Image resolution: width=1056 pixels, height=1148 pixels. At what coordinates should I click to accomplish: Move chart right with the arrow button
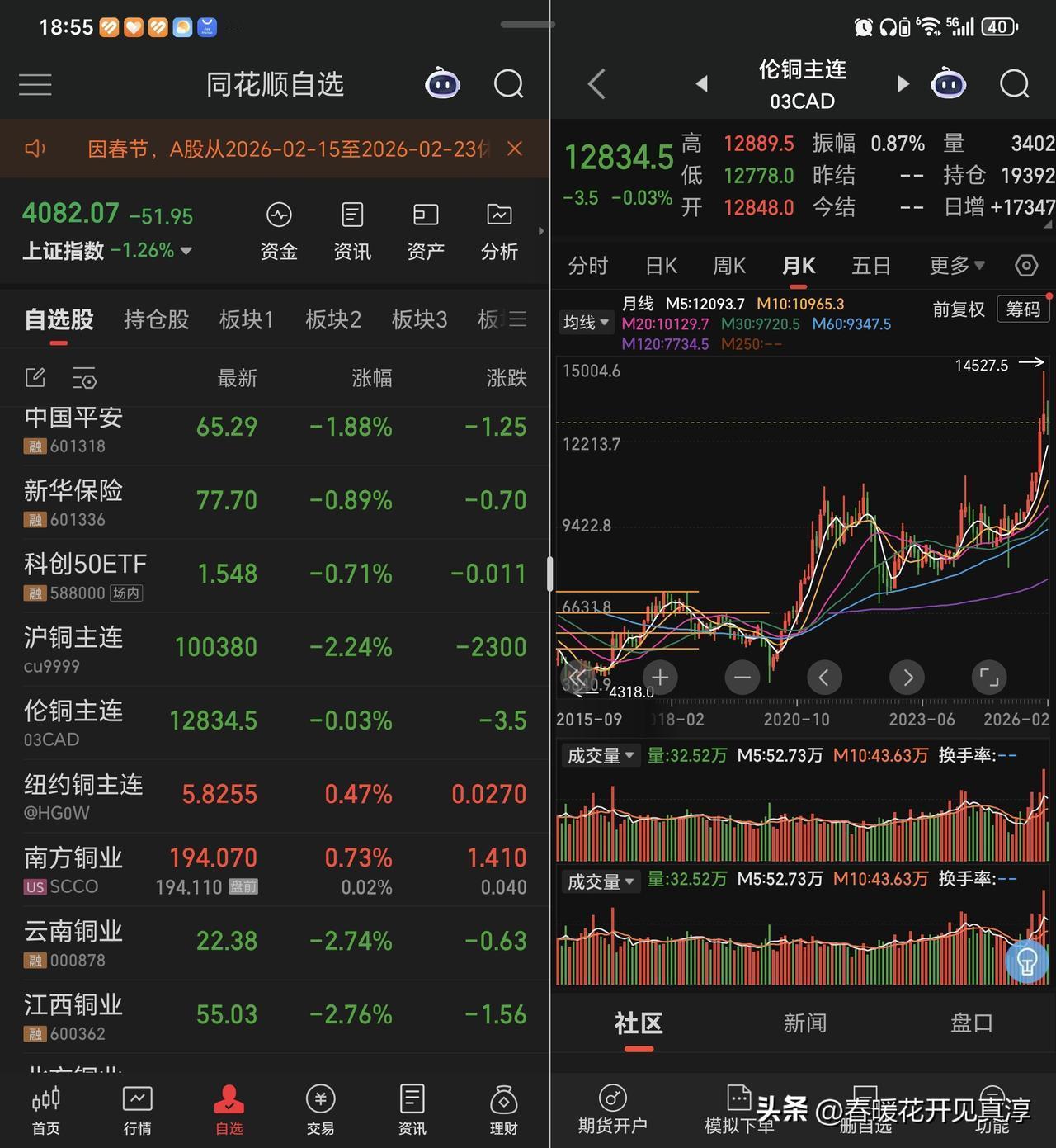[907, 678]
